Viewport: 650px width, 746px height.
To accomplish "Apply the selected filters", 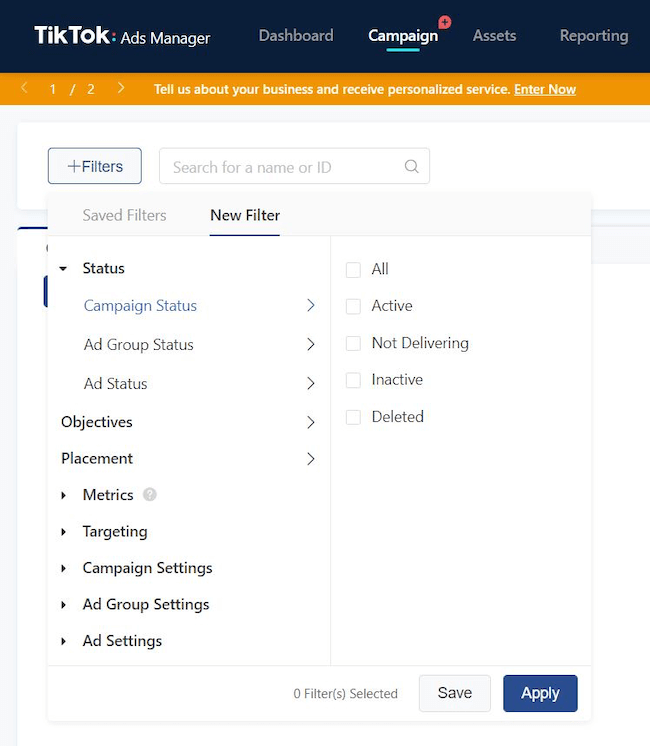I will click(540, 693).
